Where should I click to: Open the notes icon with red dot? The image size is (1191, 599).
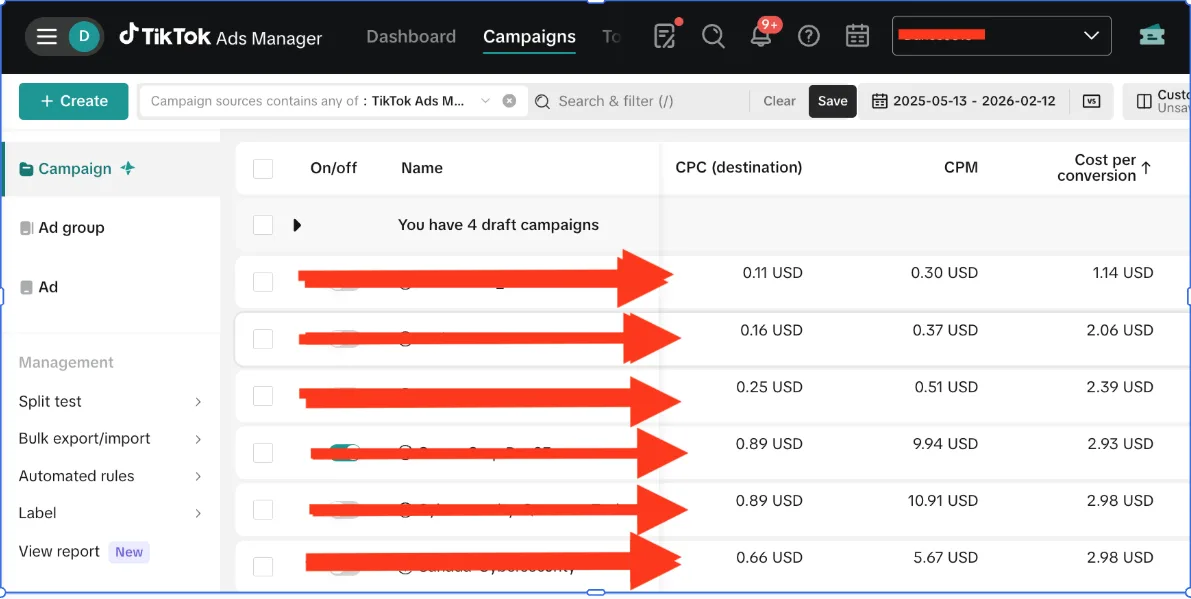pyautogui.click(x=665, y=35)
